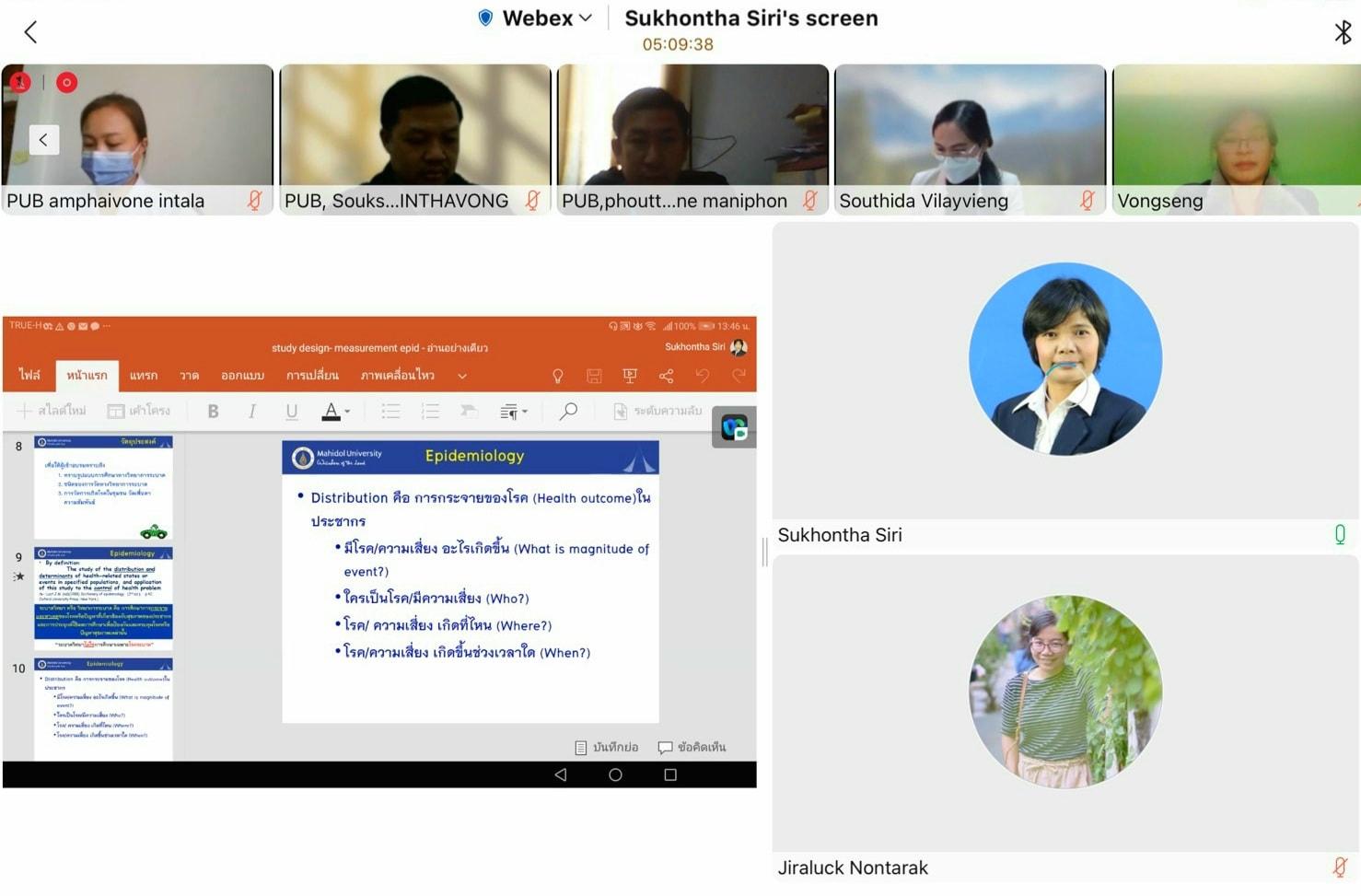Click the back chevron on amphaivone's video

pos(43,140)
